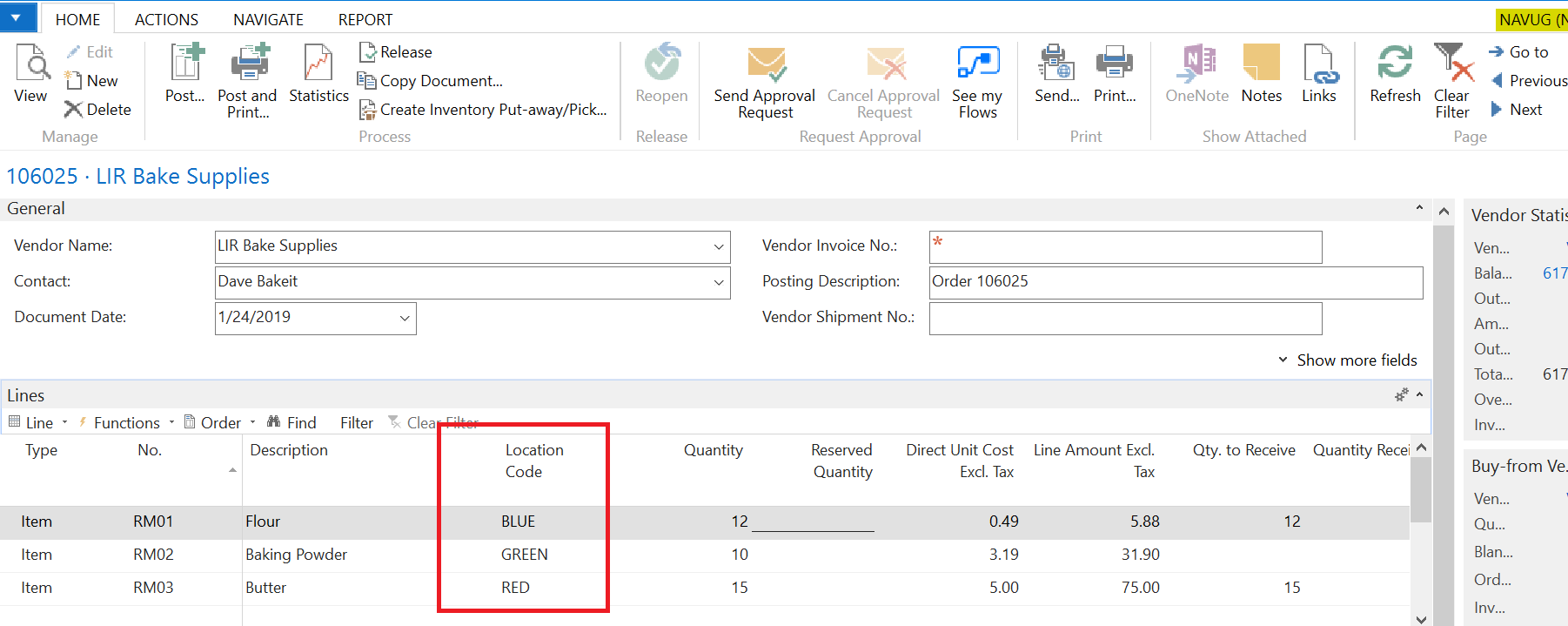Open the Statistics icon in ribbon

click(318, 65)
